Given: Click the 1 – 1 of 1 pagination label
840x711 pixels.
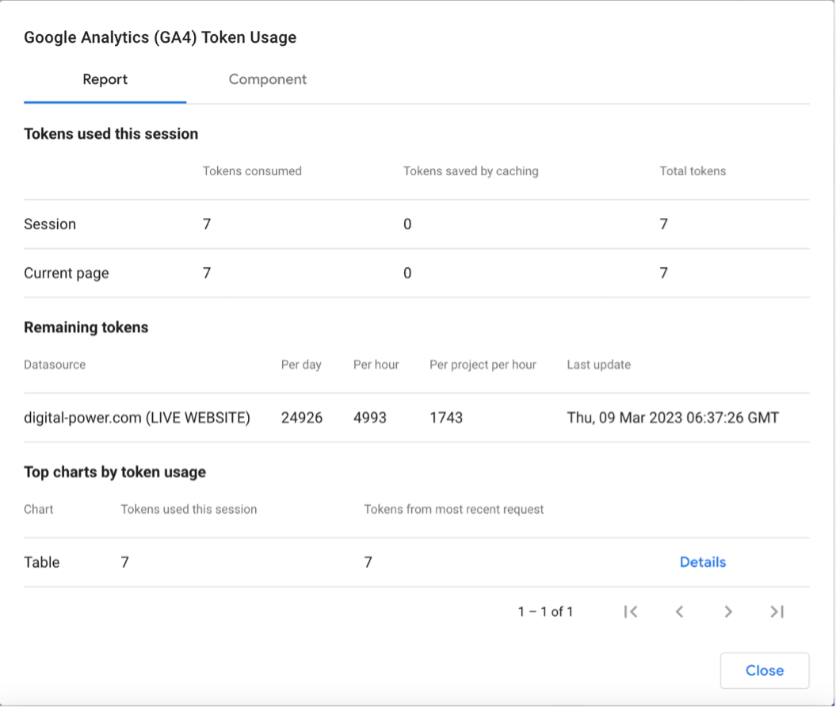Looking at the screenshot, I should click(x=545, y=612).
